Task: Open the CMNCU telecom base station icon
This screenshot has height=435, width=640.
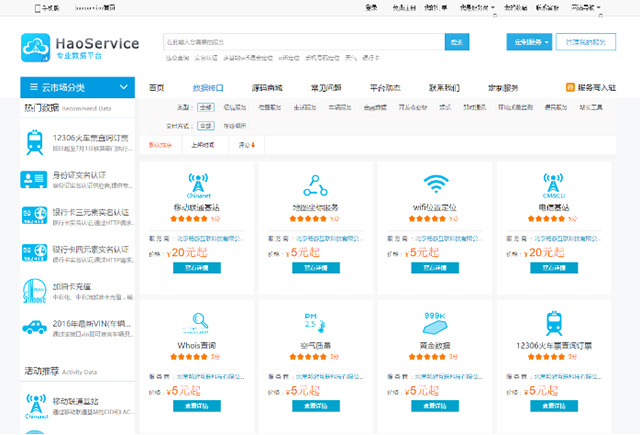Action: [x=554, y=185]
